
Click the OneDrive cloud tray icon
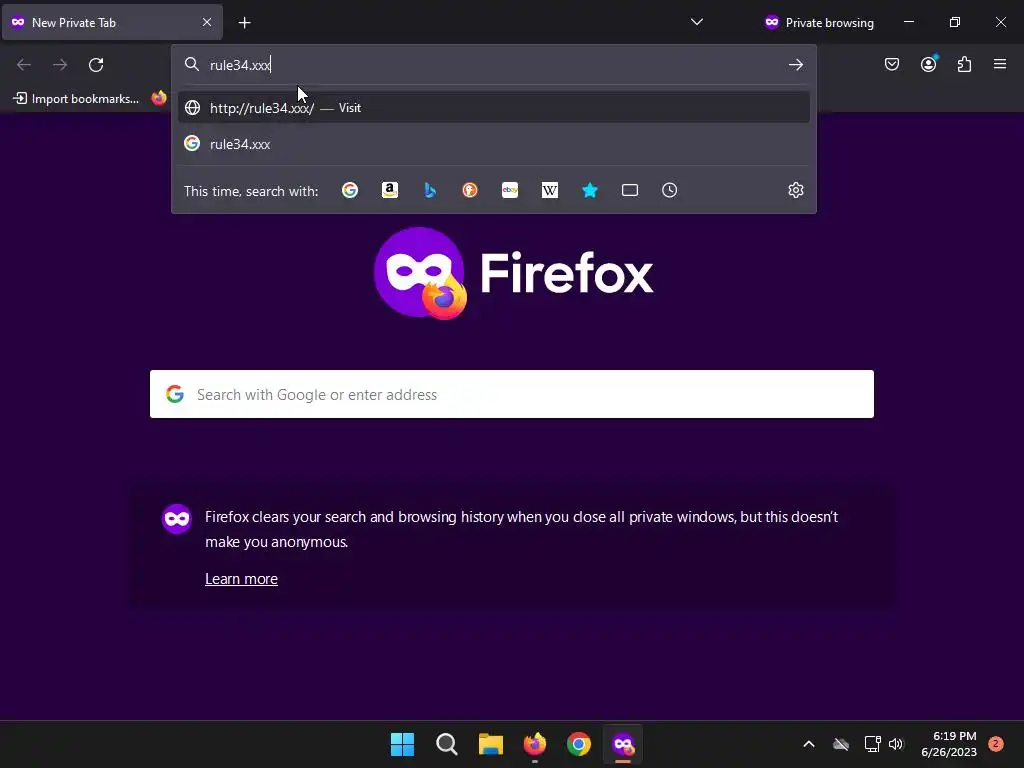pyautogui.click(x=841, y=744)
